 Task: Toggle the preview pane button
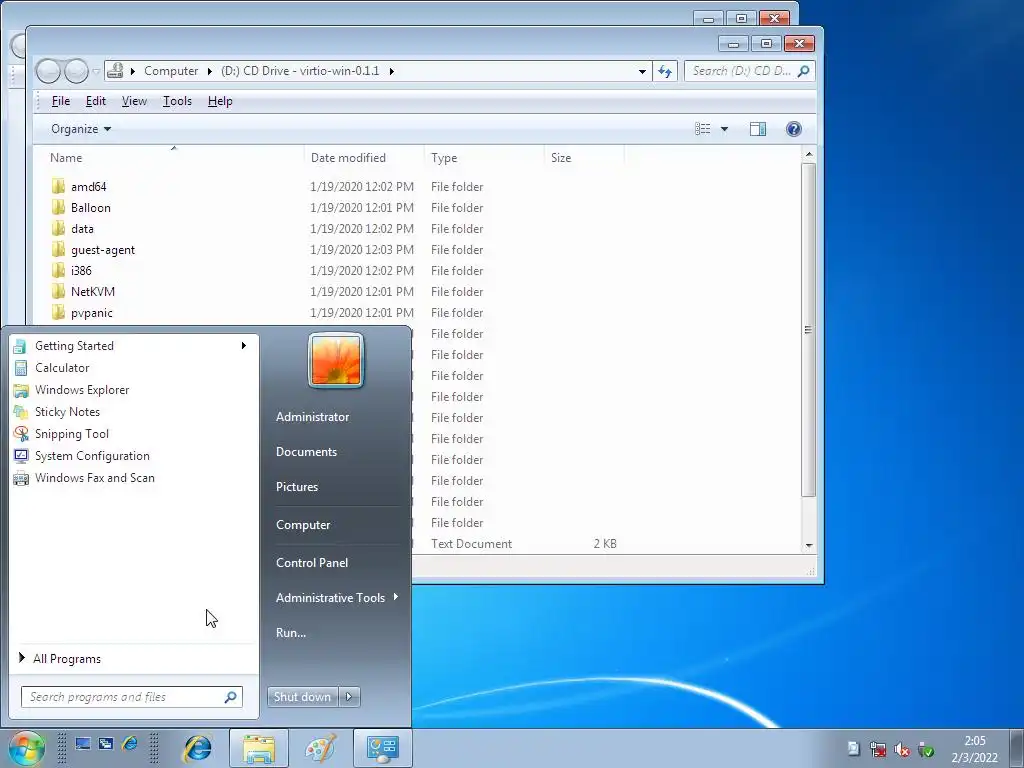pos(758,129)
